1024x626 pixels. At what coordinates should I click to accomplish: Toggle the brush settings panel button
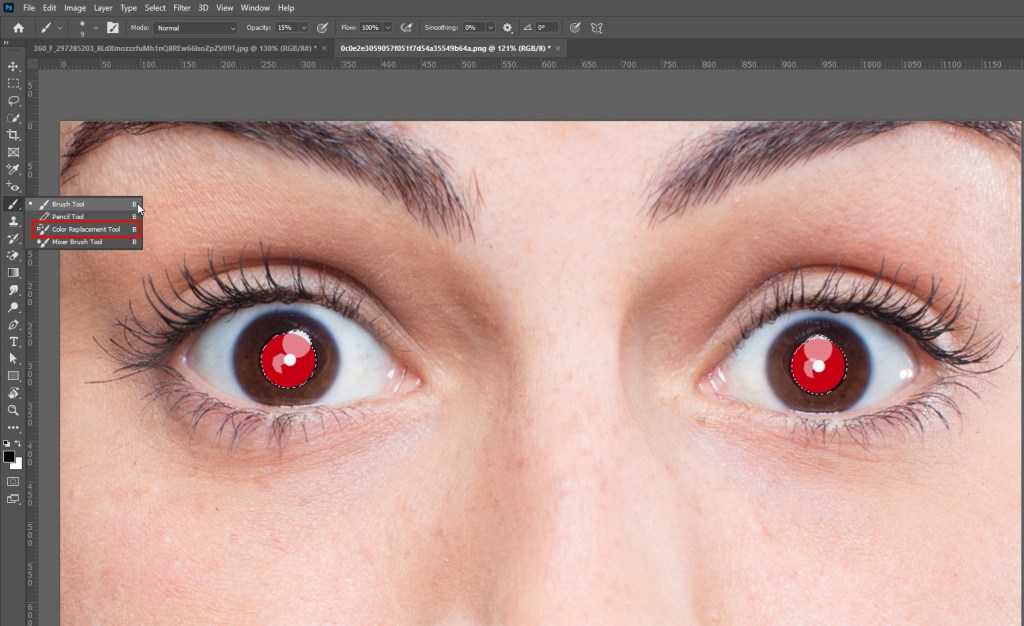113,28
